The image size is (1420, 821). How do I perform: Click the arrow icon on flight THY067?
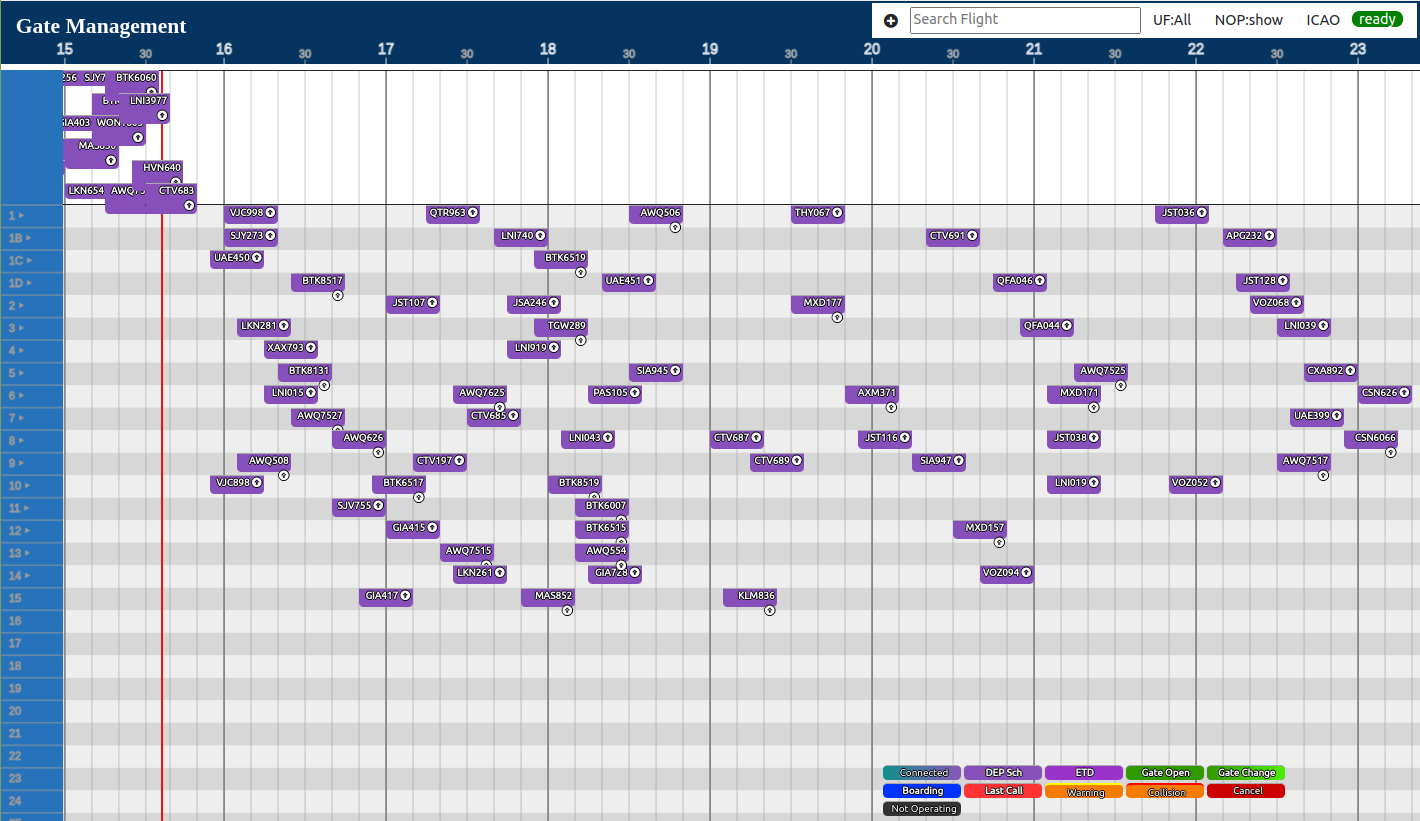tap(837, 213)
